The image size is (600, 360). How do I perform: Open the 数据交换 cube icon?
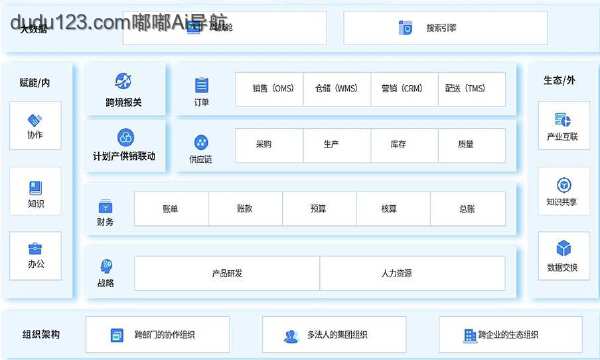[564, 248]
